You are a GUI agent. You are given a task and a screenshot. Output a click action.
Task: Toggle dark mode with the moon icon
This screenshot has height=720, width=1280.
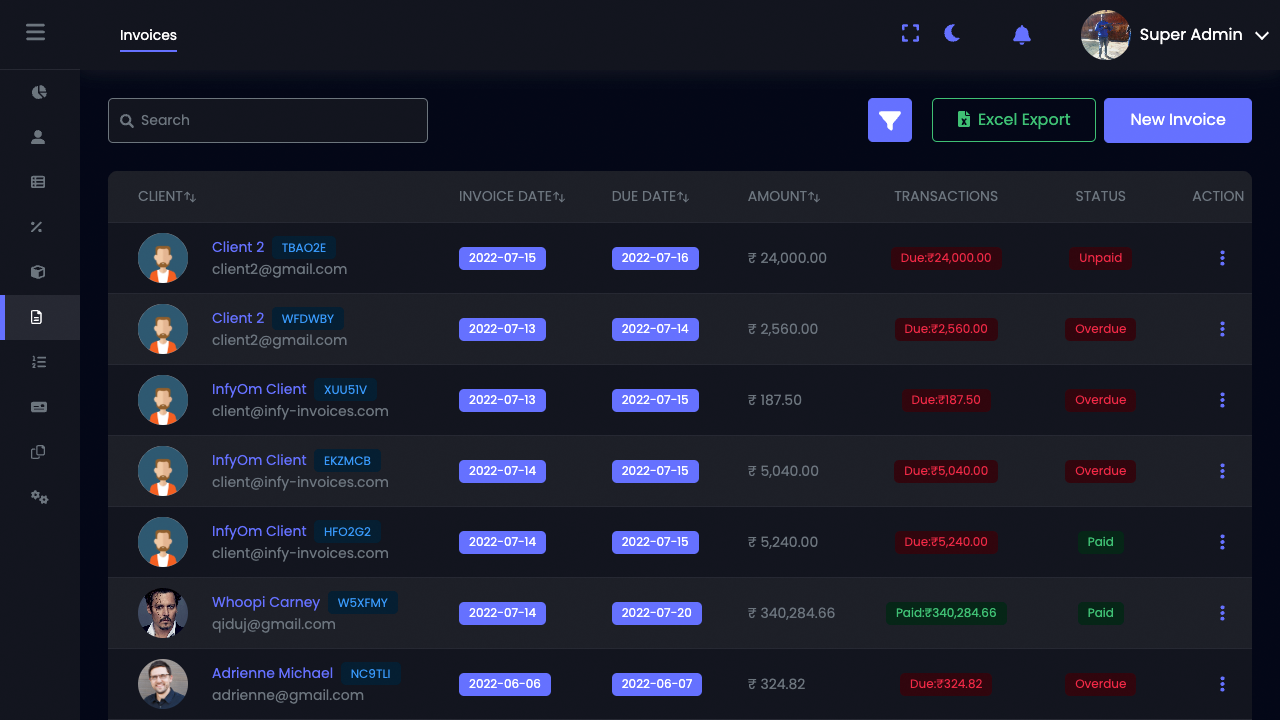click(x=951, y=33)
